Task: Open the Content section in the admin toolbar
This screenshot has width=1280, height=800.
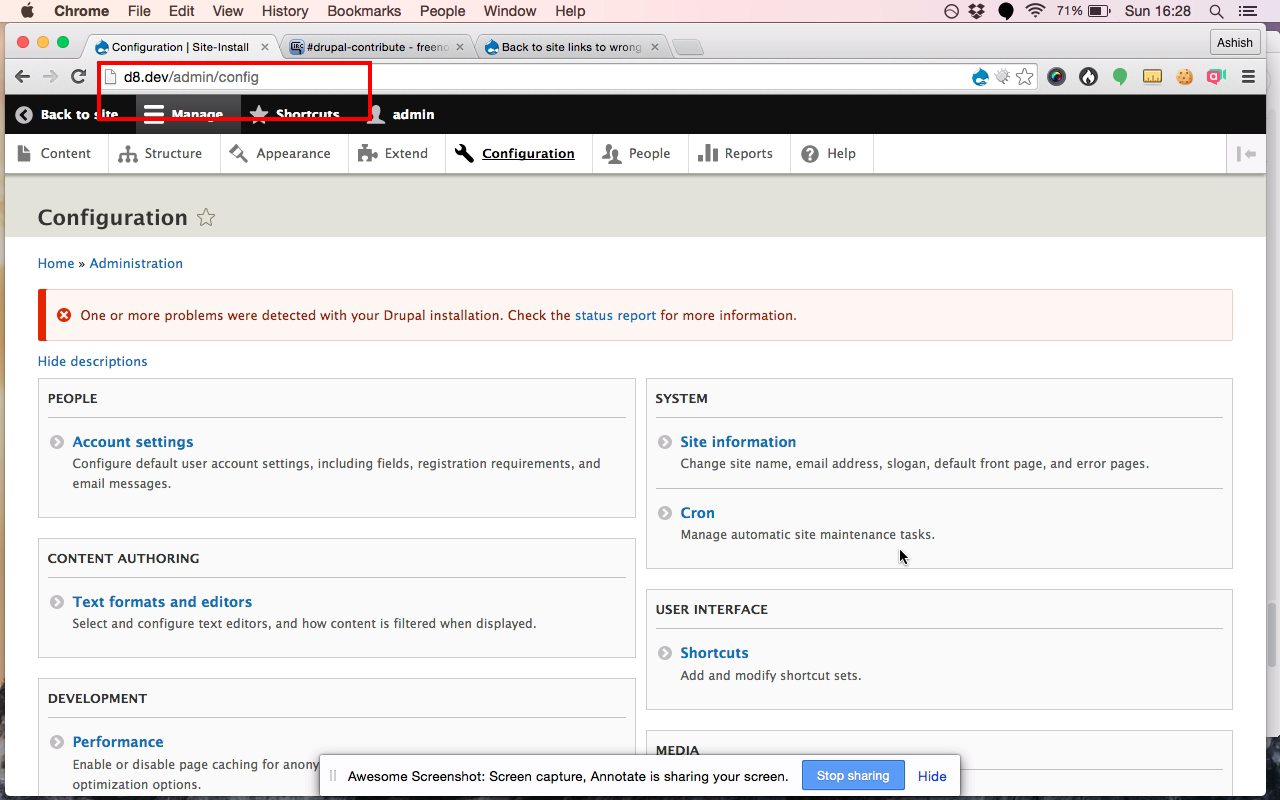Action: coord(56,153)
